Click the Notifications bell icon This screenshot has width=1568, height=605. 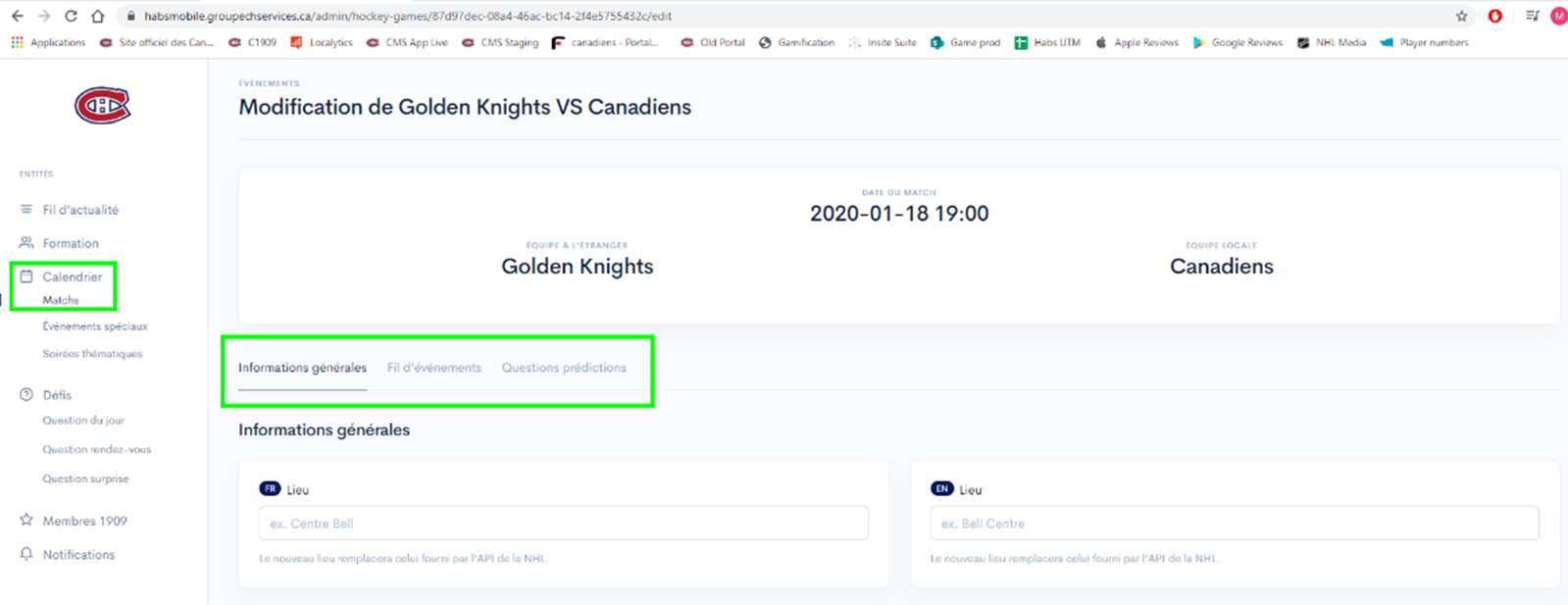tap(26, 554)
